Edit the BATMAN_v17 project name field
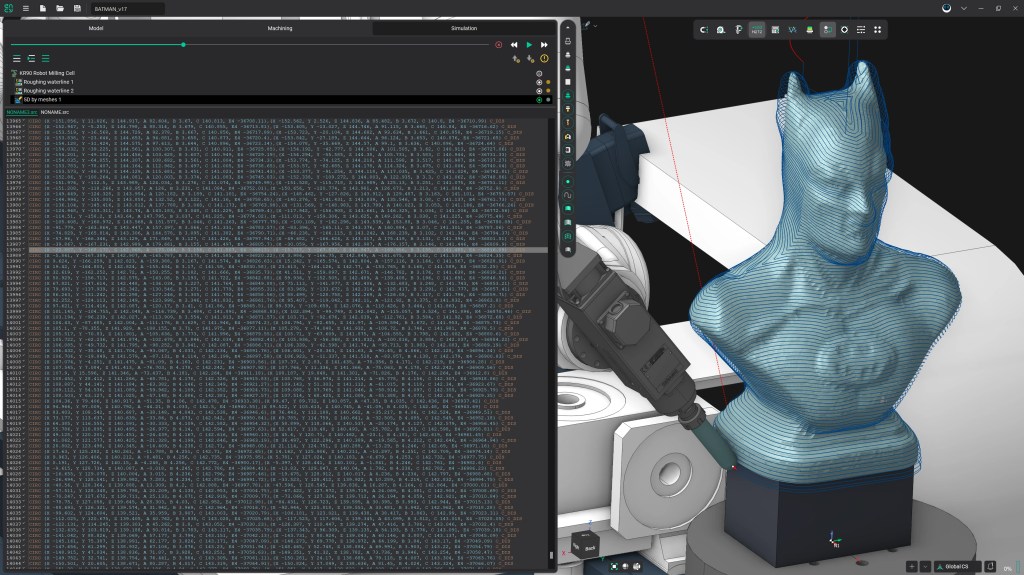1024x575 pixels. click(x=127, y=9)
